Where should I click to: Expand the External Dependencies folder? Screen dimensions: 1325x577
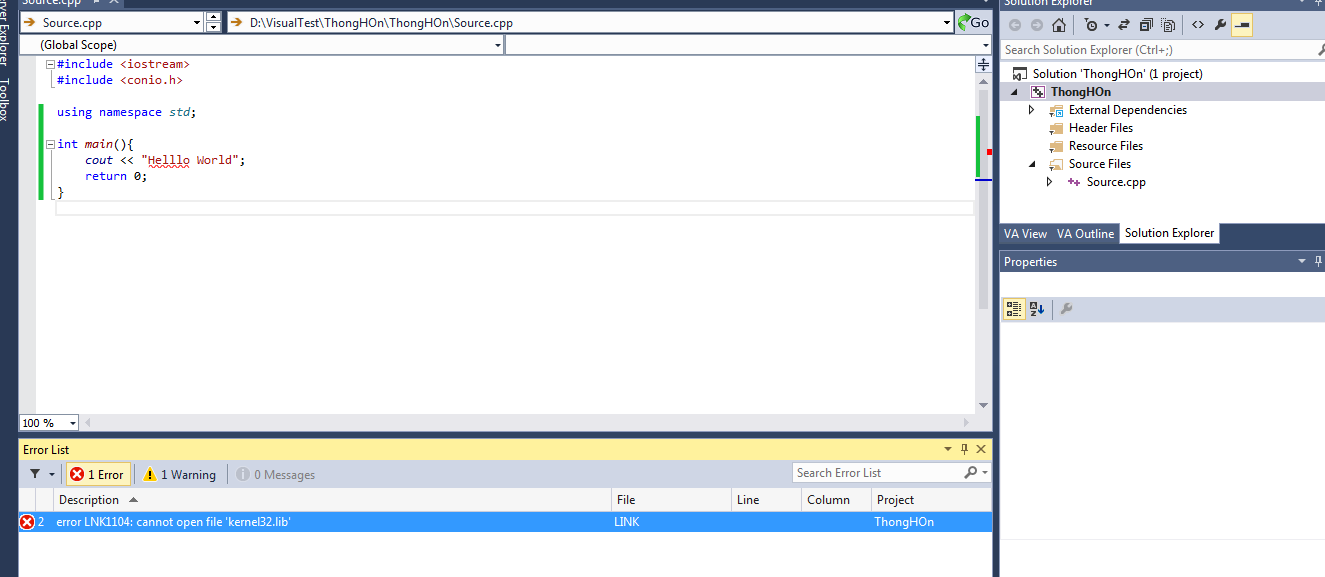click(1032, 110)
